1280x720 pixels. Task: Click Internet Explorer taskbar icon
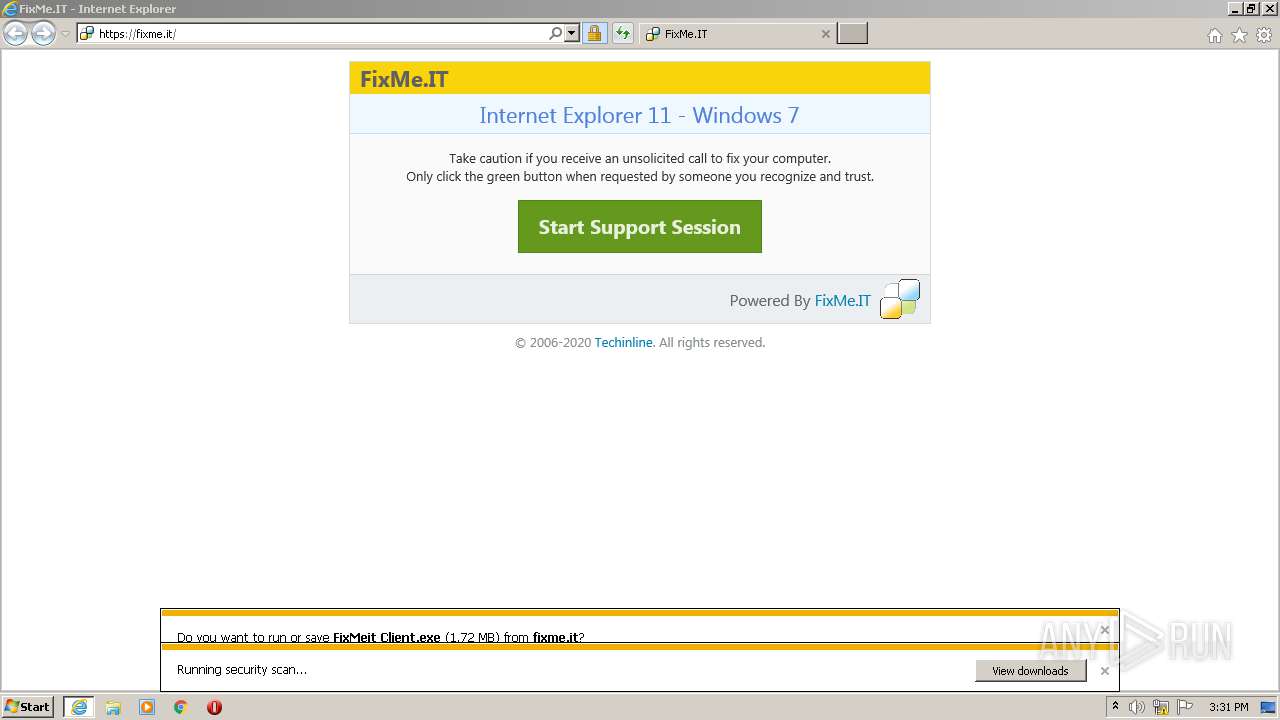point(79,707)
